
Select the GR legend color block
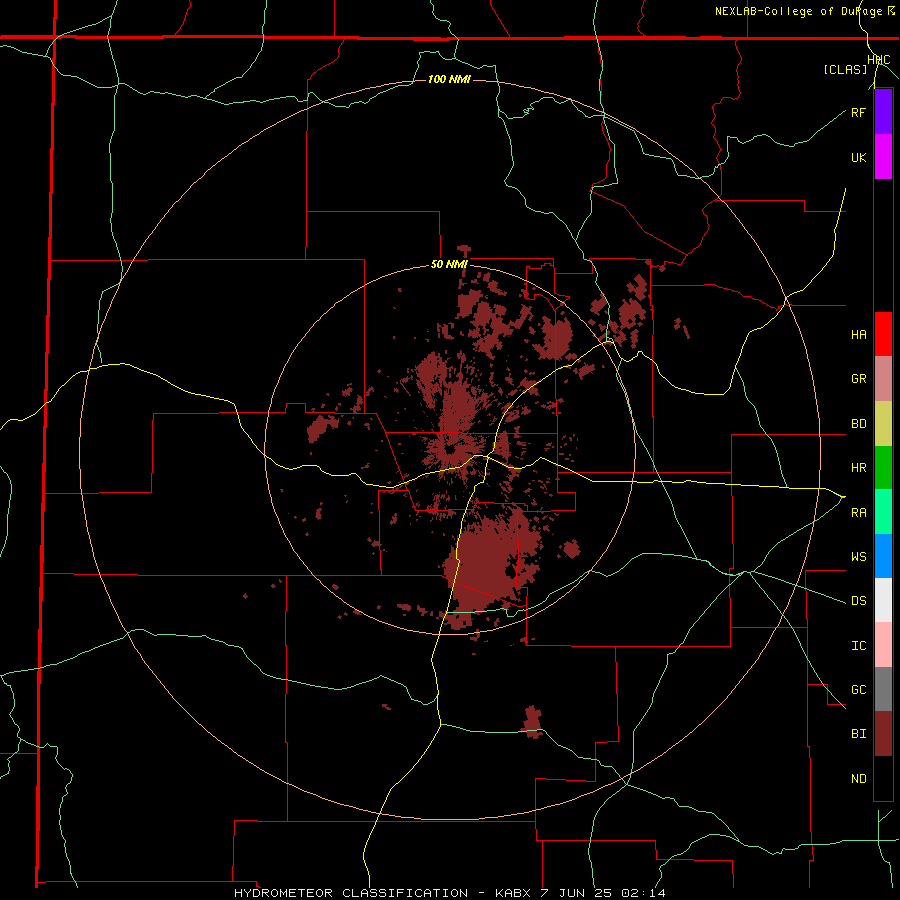(883, 378)
